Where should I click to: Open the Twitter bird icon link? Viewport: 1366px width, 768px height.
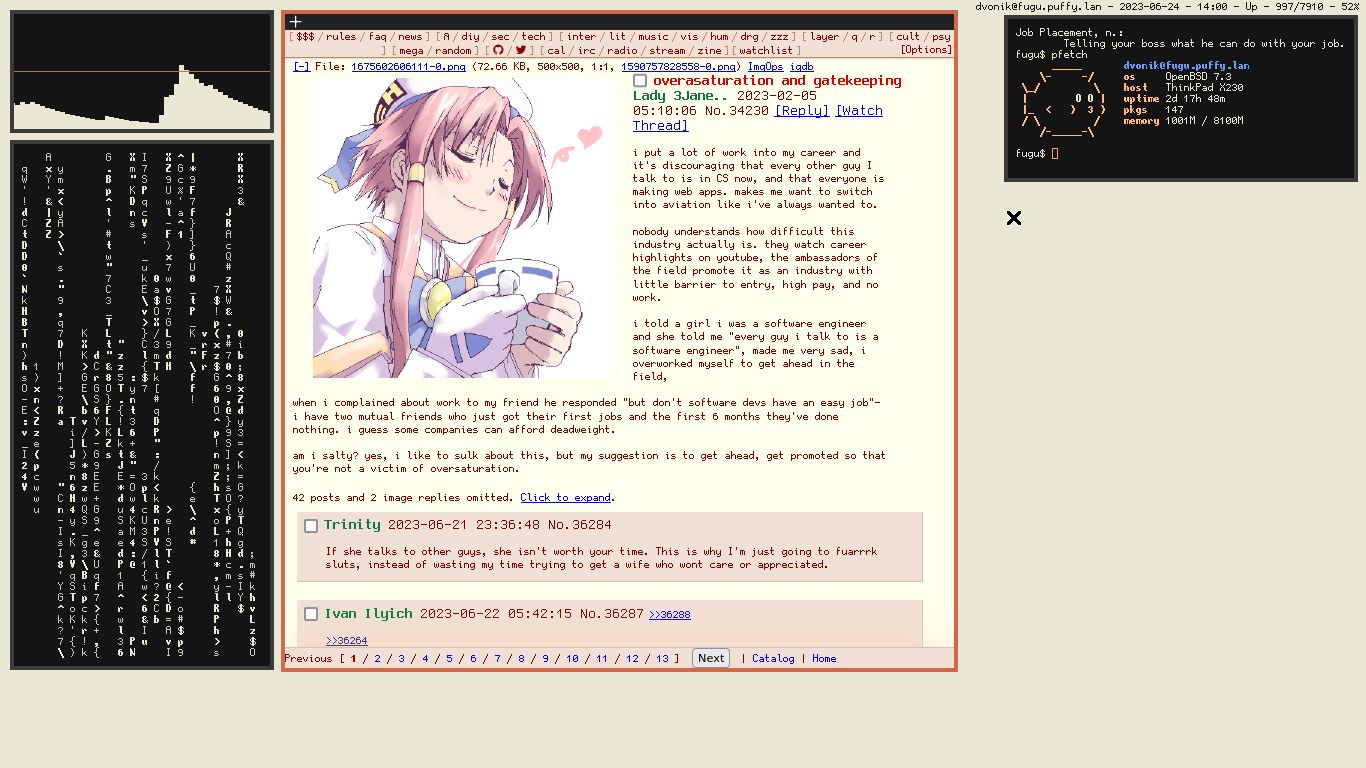[x=521, y=50]
